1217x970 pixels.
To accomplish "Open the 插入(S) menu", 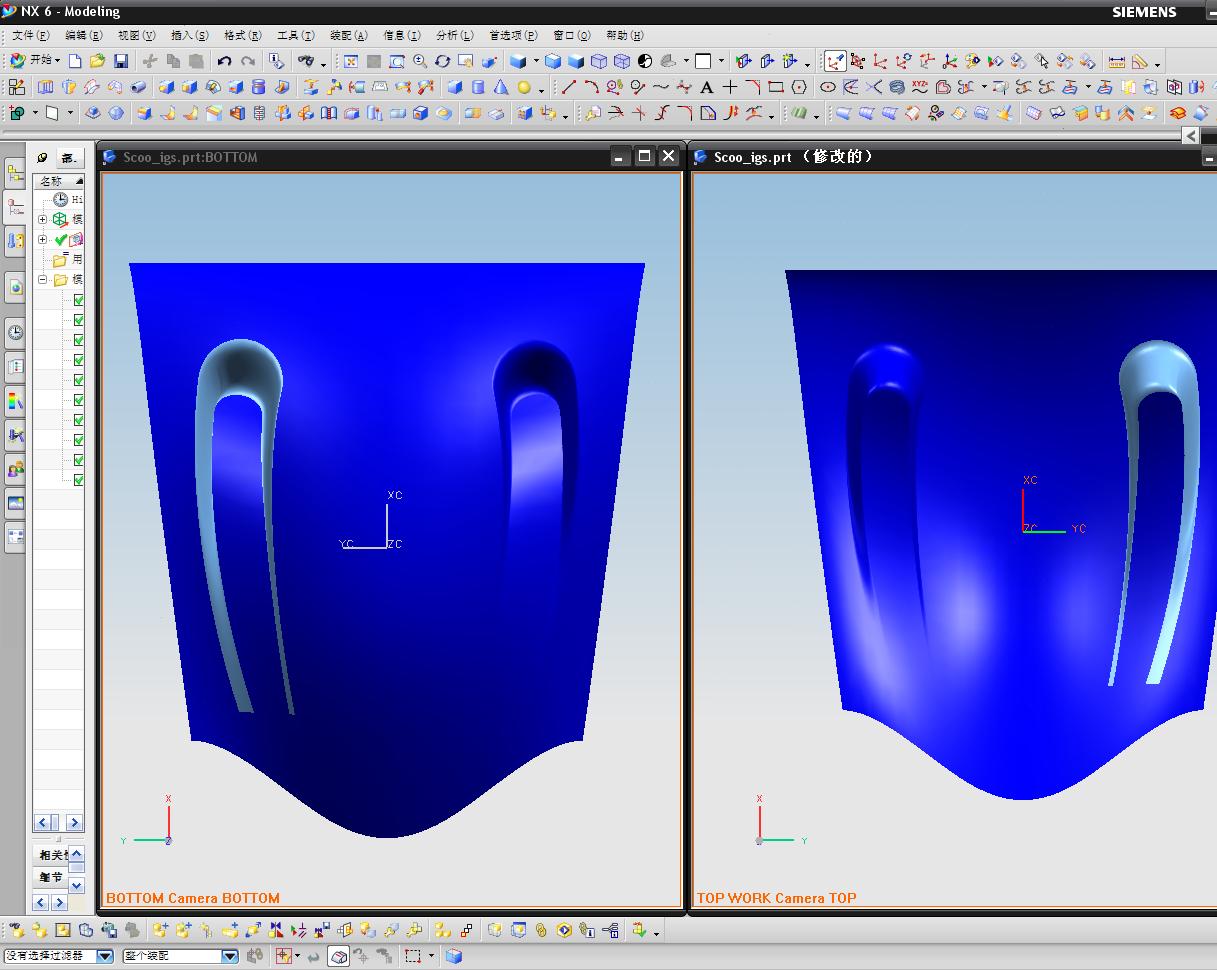I will pos(189,35).
